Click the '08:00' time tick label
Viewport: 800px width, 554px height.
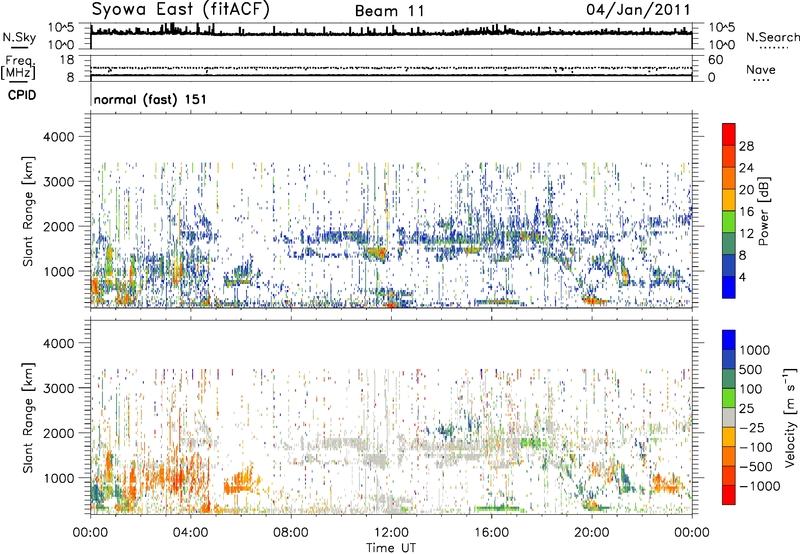click(x=291, y=533)
